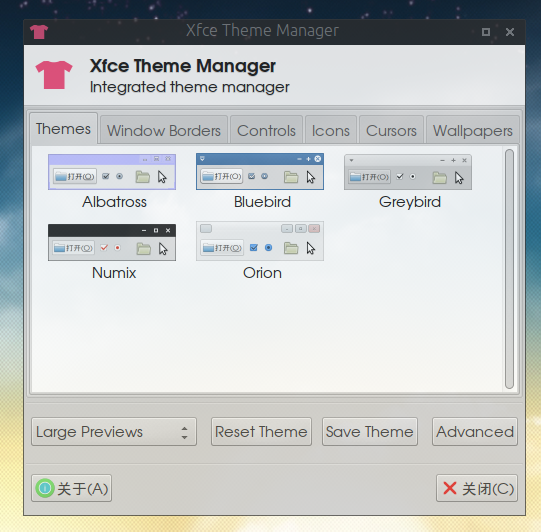Select the Albatross theme preview
This screenshot has height=532, width=541.
(x=112, y=172)
